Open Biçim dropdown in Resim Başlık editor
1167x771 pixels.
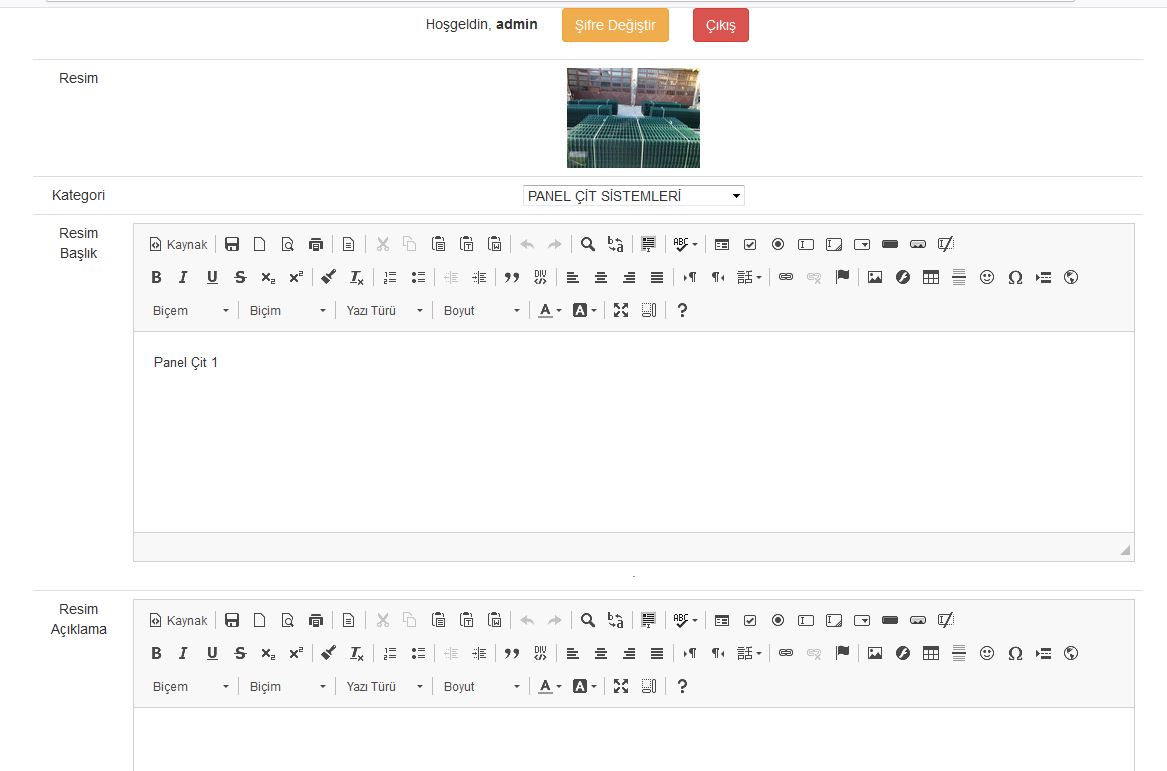[287, 310]
